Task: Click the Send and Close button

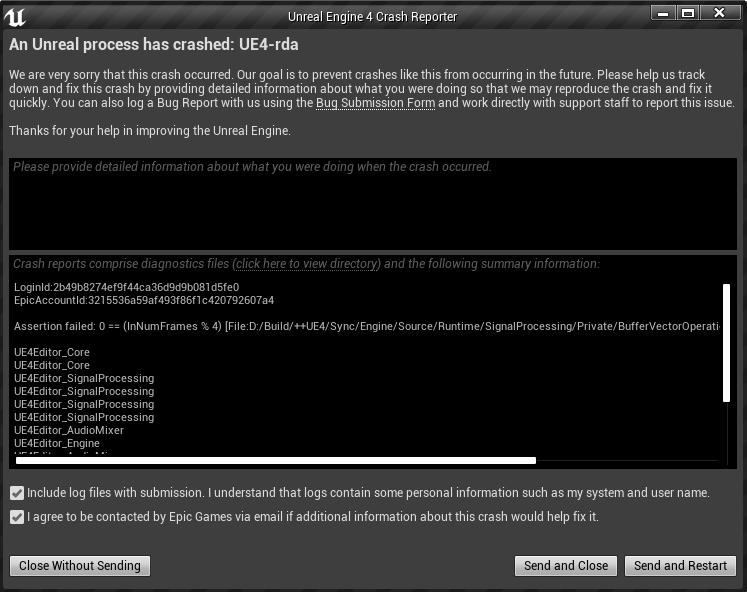Action: 565,566
